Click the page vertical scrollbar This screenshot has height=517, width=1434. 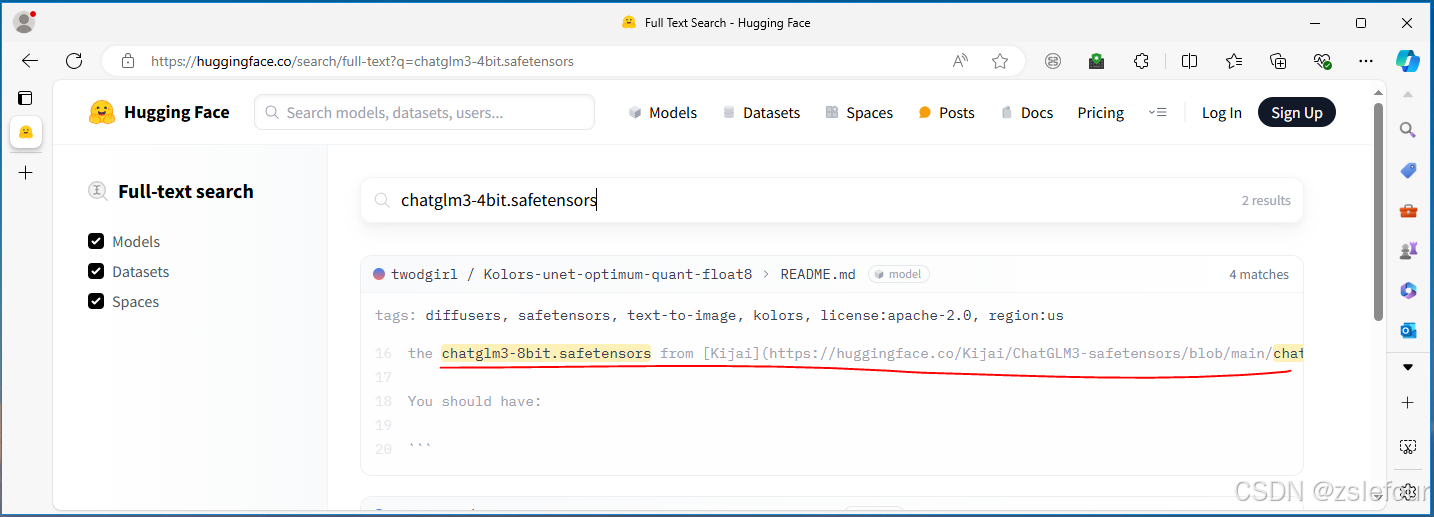(x=1378, y=210)
